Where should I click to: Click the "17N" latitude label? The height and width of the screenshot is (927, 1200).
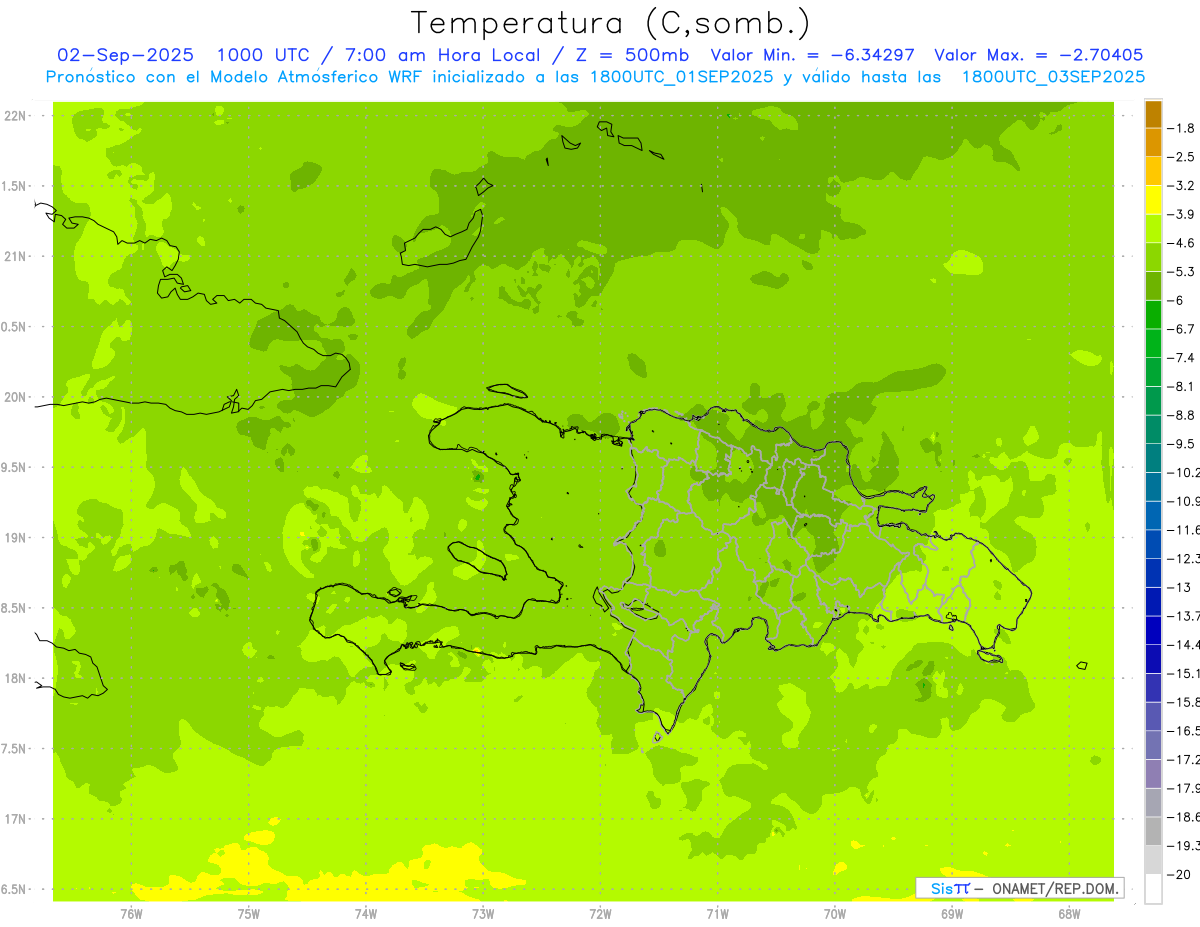(17, 819)
